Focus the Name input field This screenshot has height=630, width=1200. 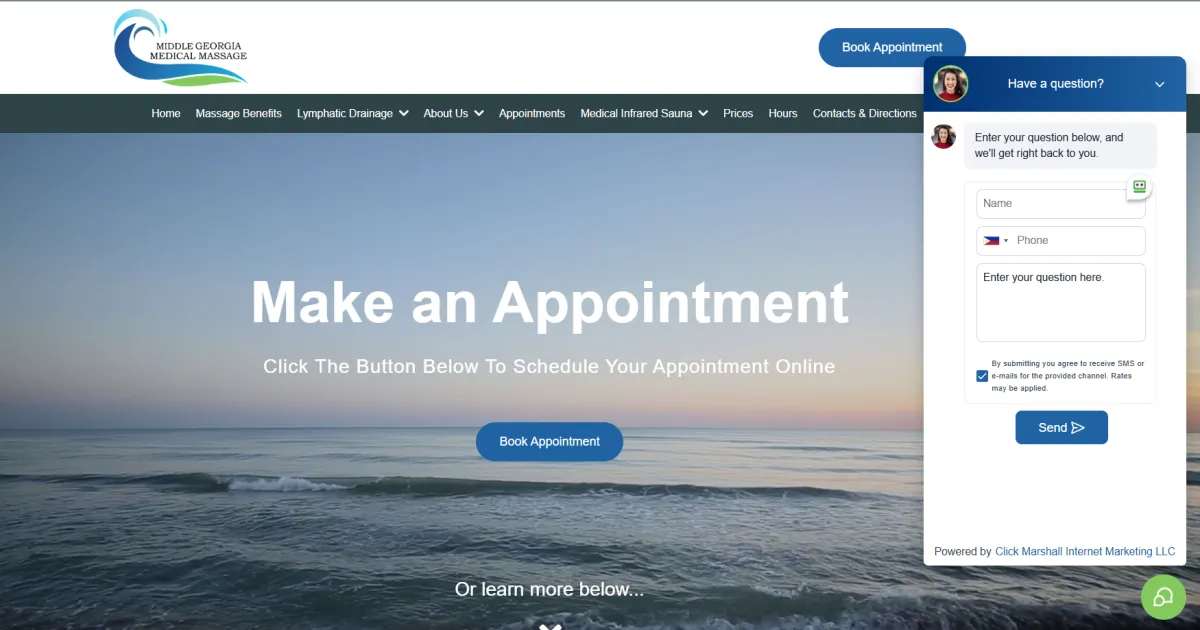point(1061,204)
